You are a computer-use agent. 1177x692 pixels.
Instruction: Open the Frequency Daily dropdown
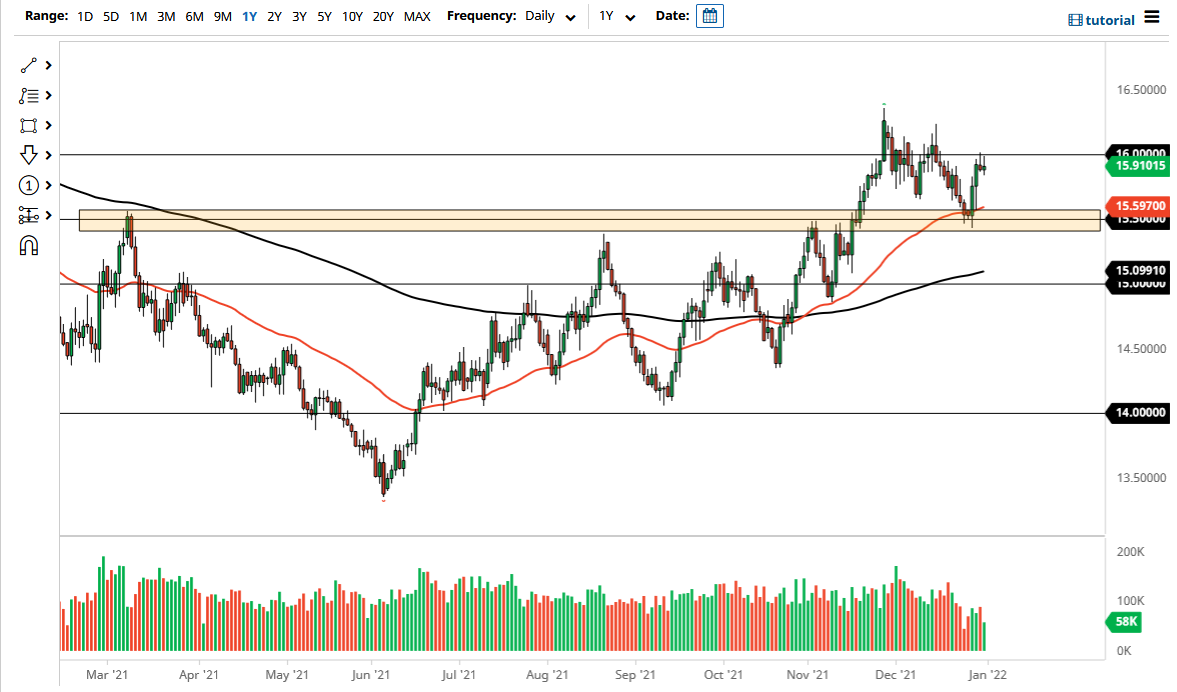pos(545,16)
